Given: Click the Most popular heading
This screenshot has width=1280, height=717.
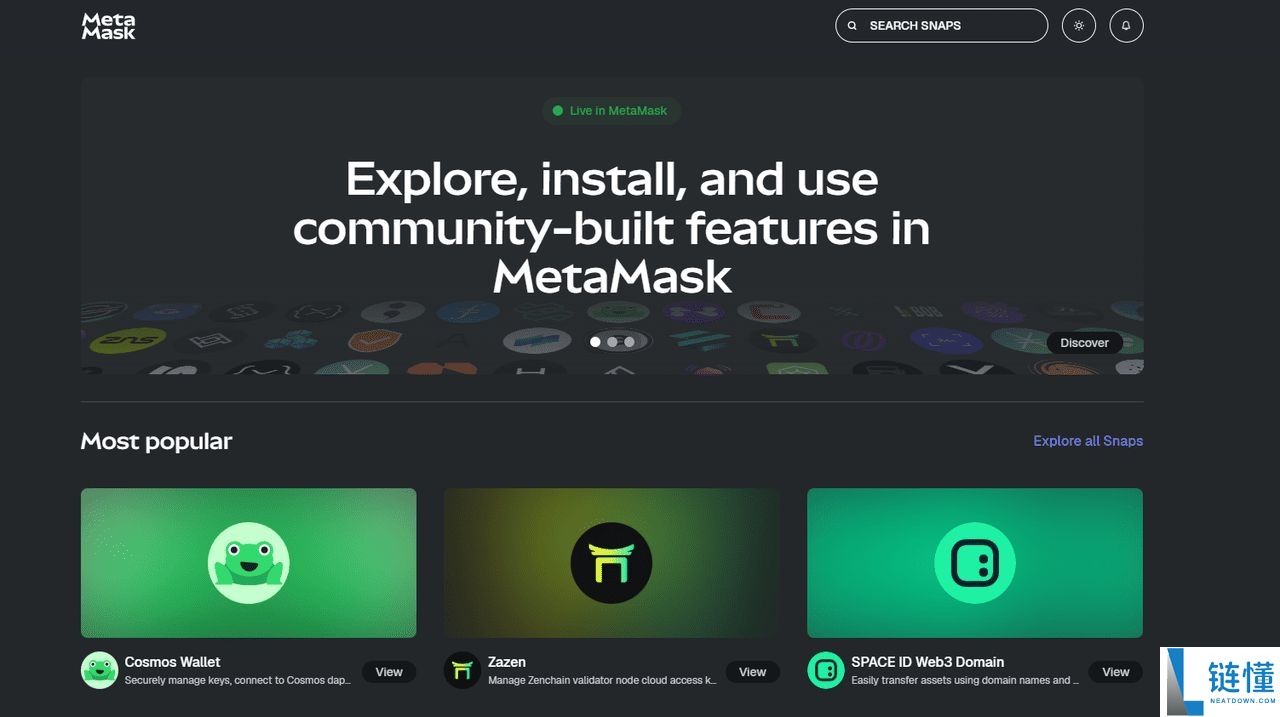Looking at the screenshot, I should coord(156,441).
